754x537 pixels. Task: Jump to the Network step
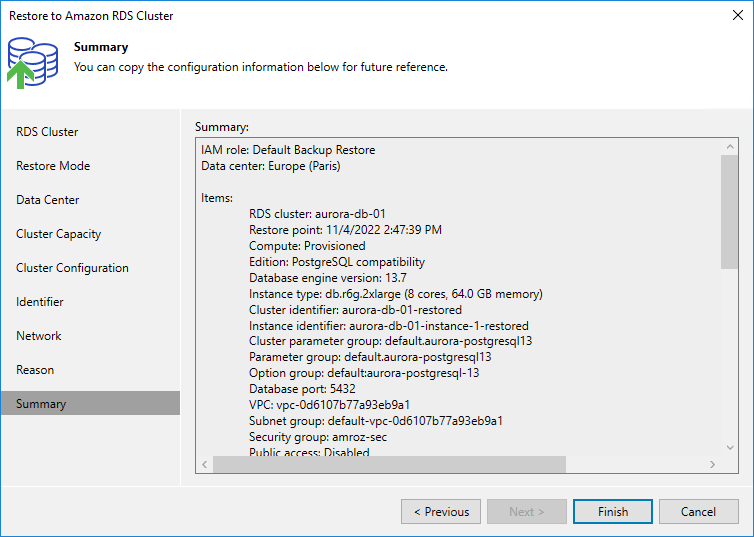(39, 336)
